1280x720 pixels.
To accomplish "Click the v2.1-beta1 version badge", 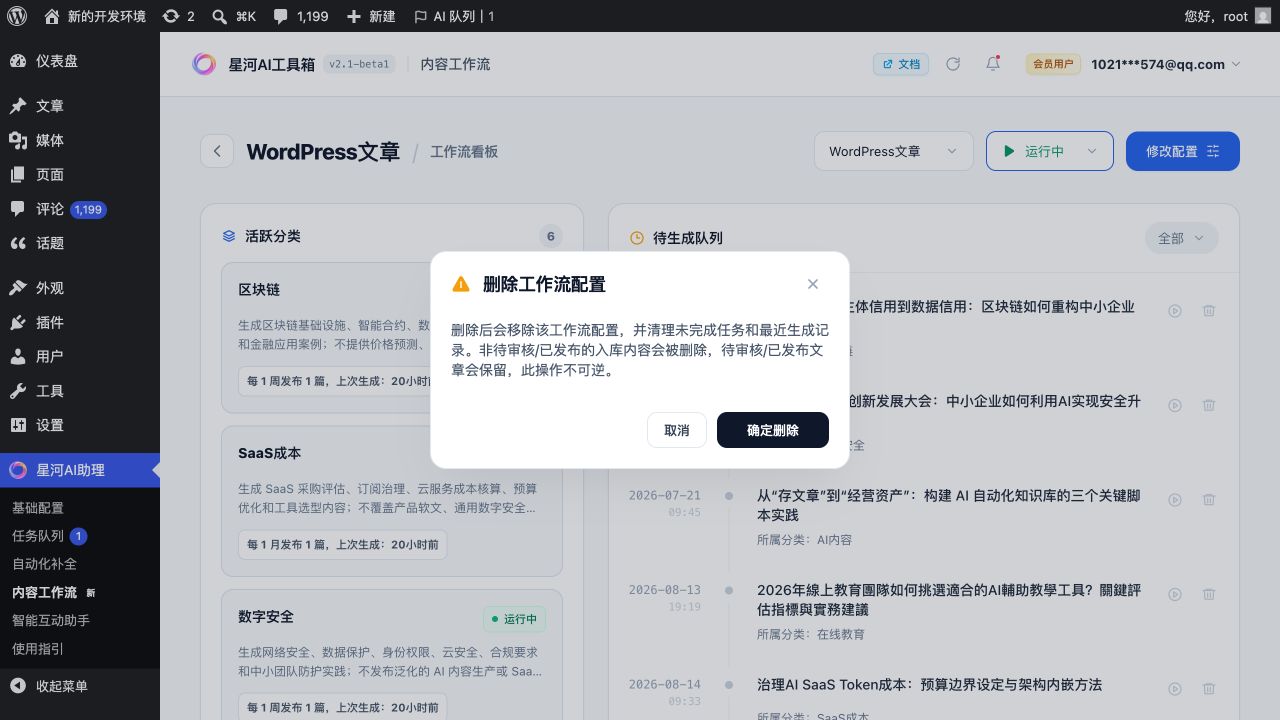I will (x=359, y=64).
